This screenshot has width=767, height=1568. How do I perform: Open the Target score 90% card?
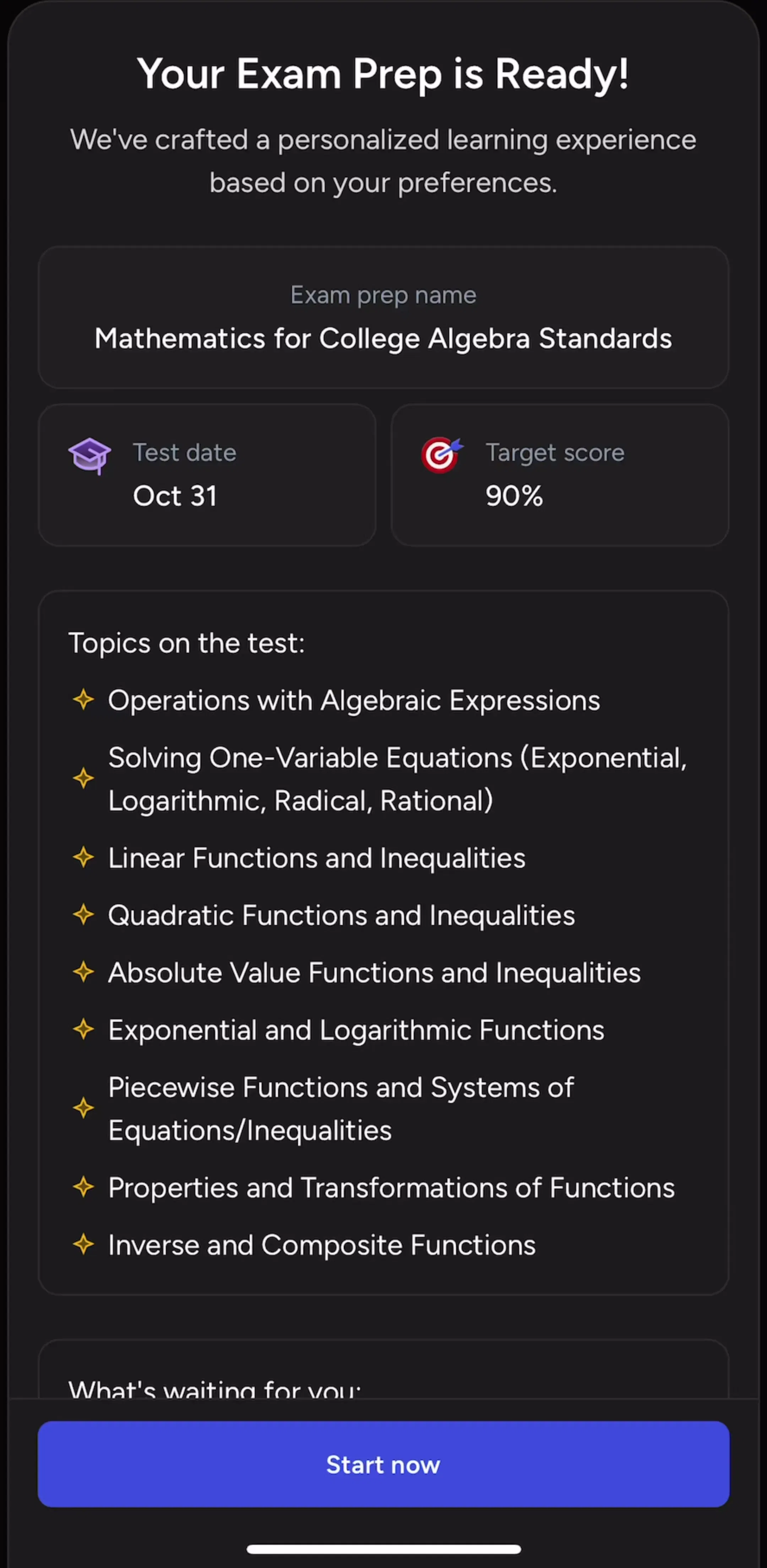coord(560,475)
